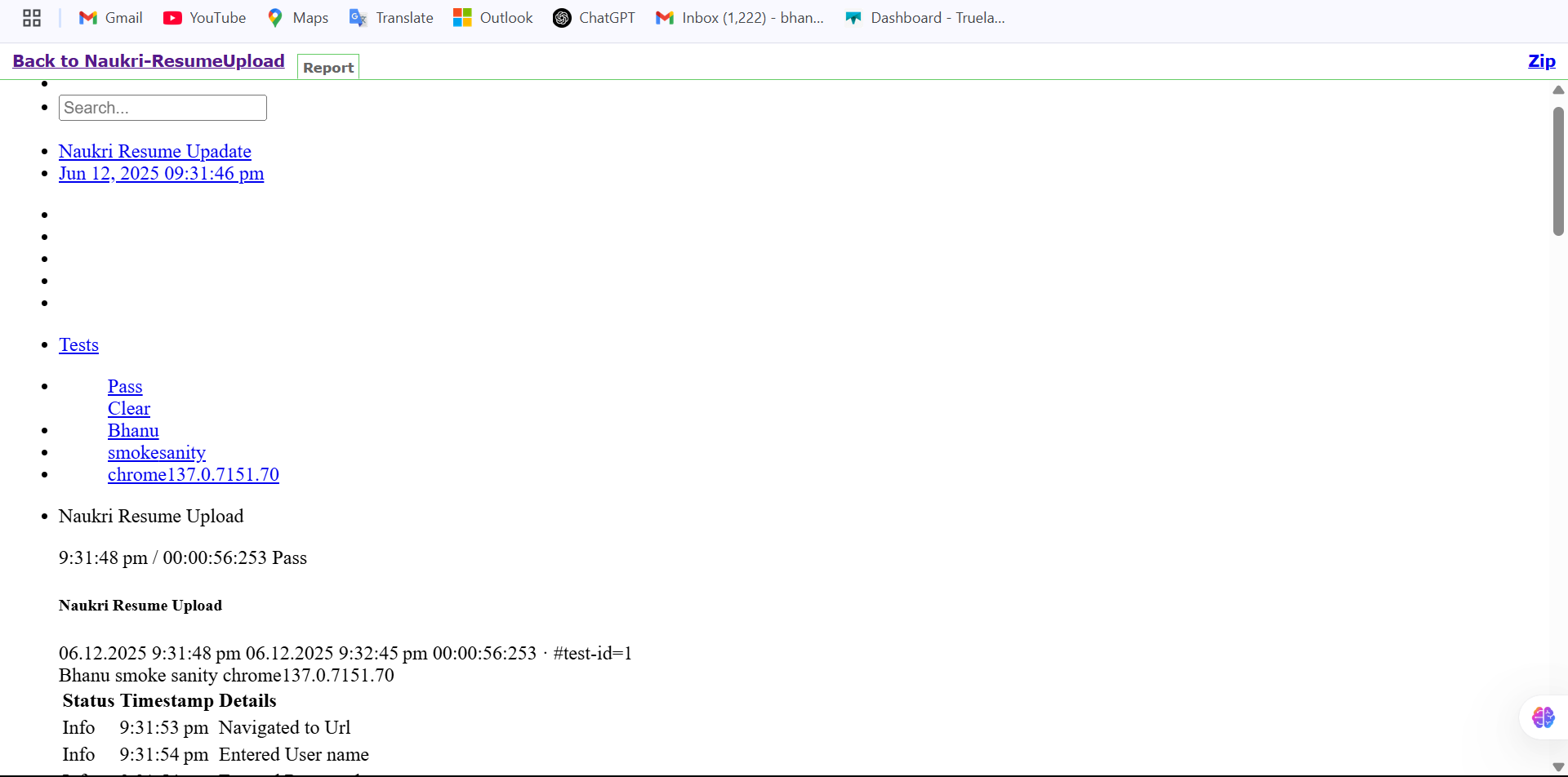This screenshot has width=1568, height=777.
Task: Switch to the Report tab
Action: point(328,68)
